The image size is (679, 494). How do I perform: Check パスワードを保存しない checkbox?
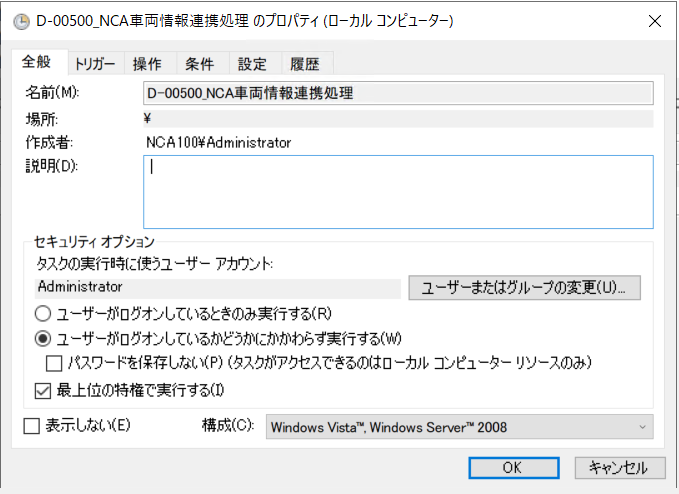click(54, 363)
